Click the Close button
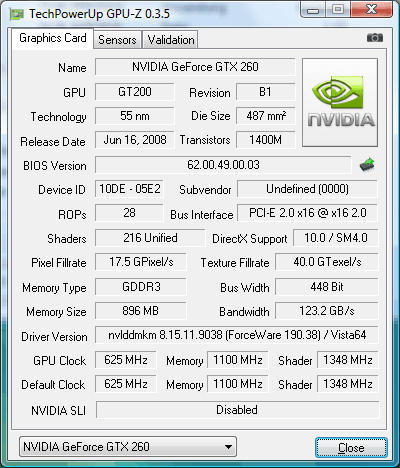 pos(351,448)
